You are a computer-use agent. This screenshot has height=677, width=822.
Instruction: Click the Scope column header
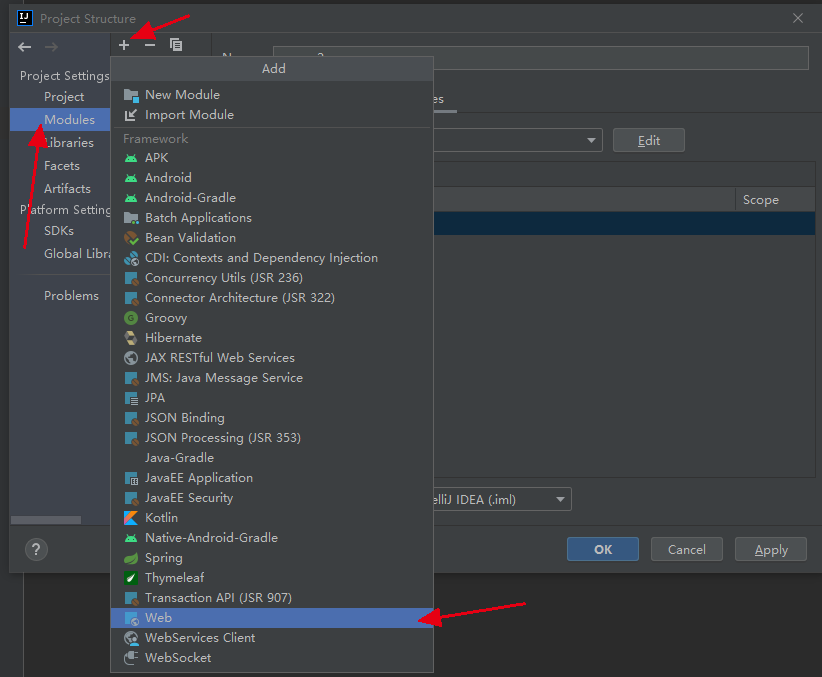pyautogui.click(x=775, y=200)
